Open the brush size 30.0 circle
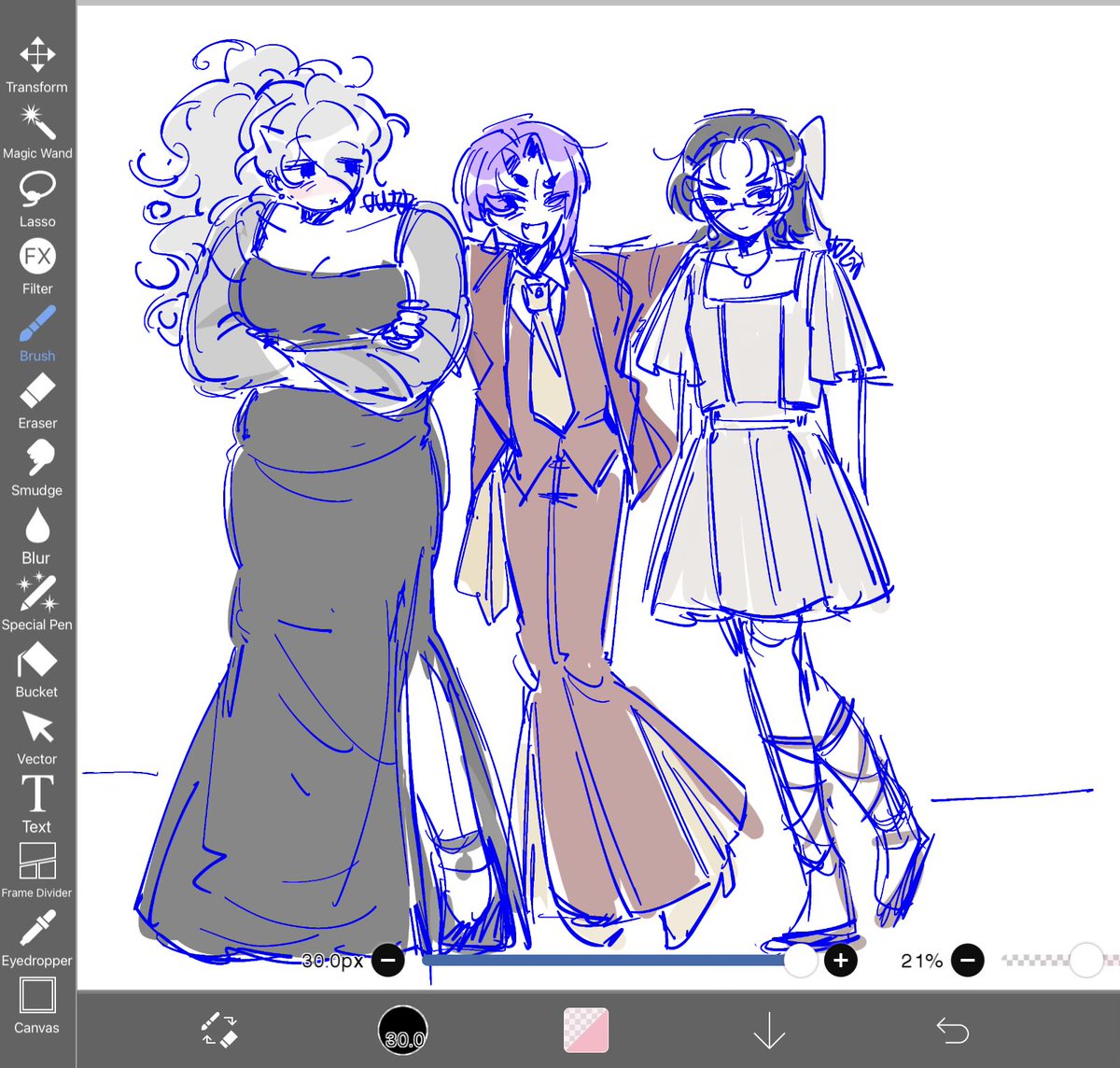This screenshot has height=1068, width=1120. click(403, 1032)
